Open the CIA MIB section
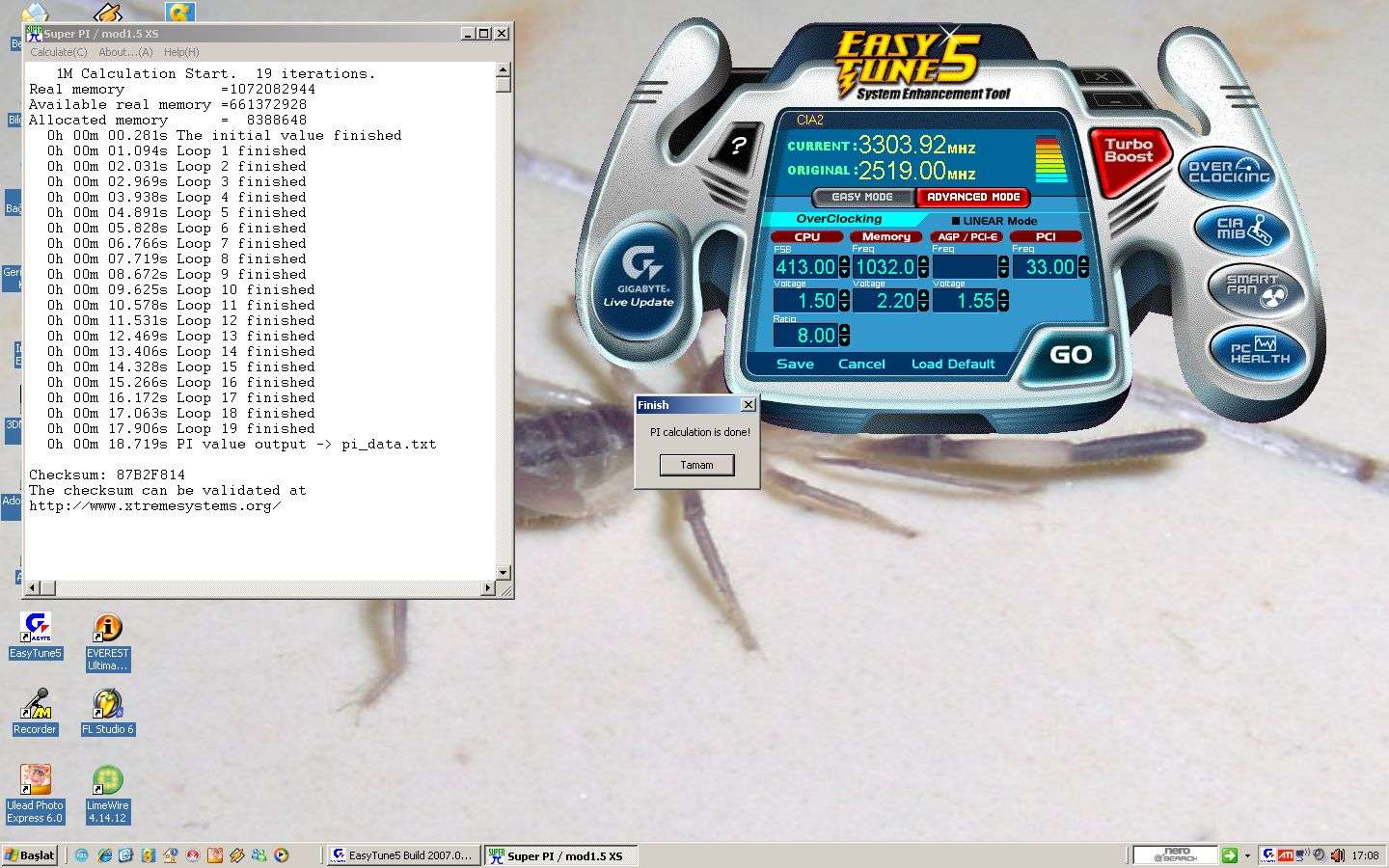 click(1244, 230)
